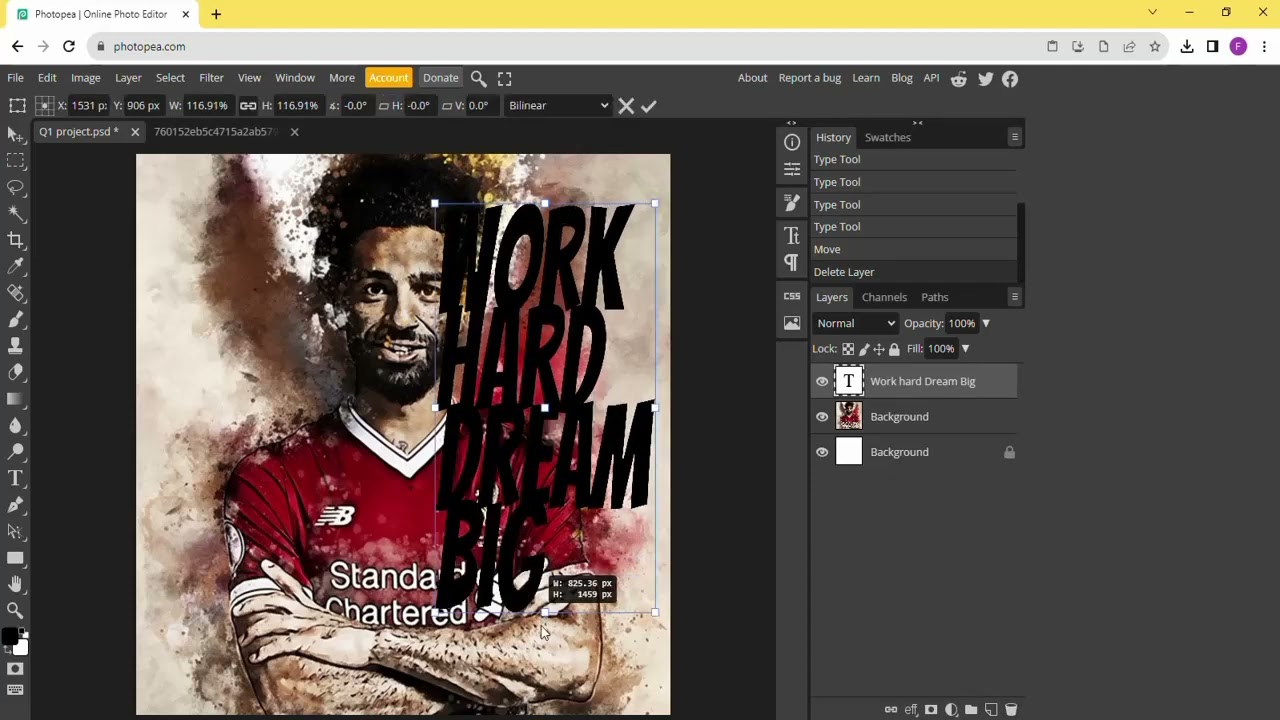Image resolution: width=1280 pixels, height=720 pixels.
Task: Toggle lock position arrows icon
Action: 879,349
